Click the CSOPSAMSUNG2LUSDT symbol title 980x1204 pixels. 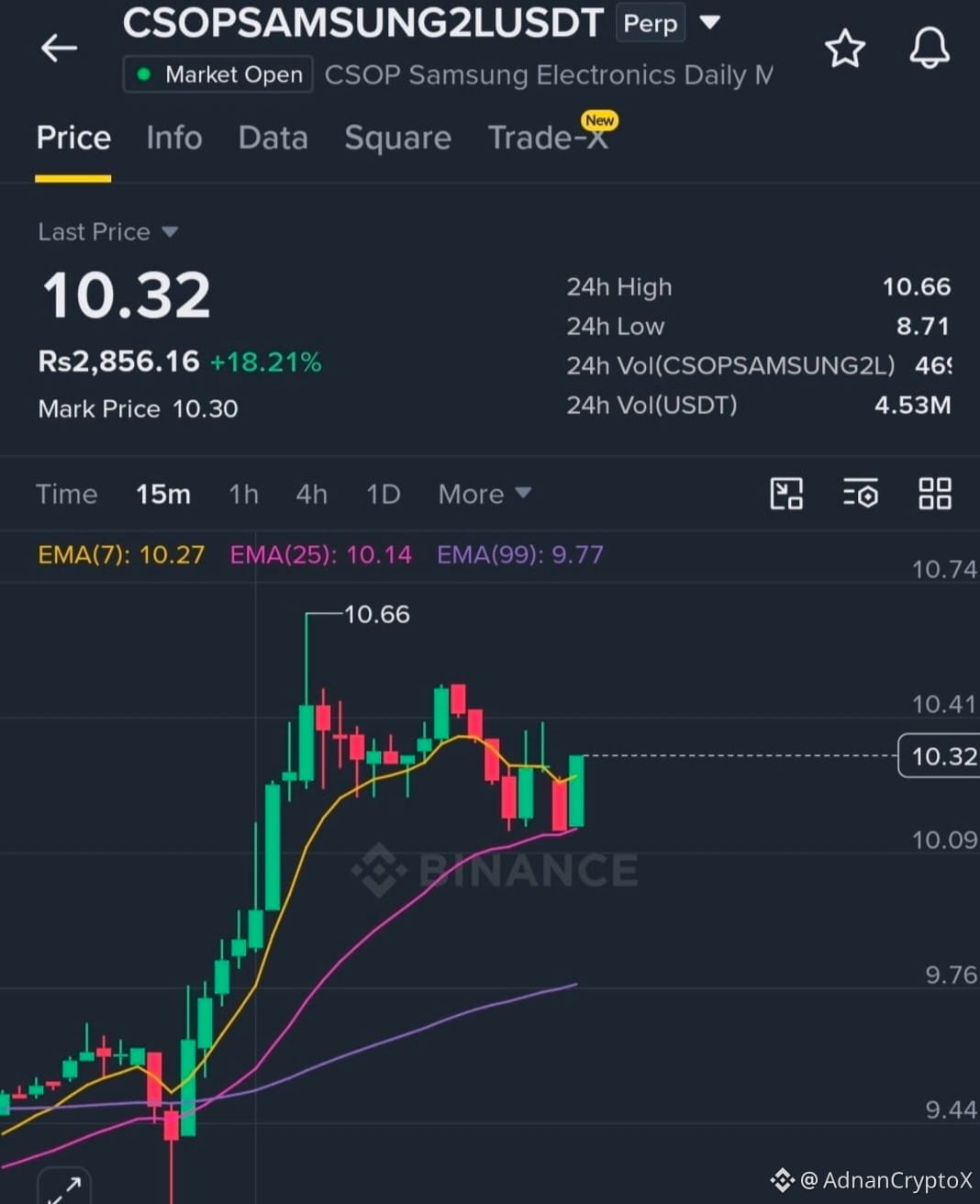pyautogui.click(x=363, y=23)
